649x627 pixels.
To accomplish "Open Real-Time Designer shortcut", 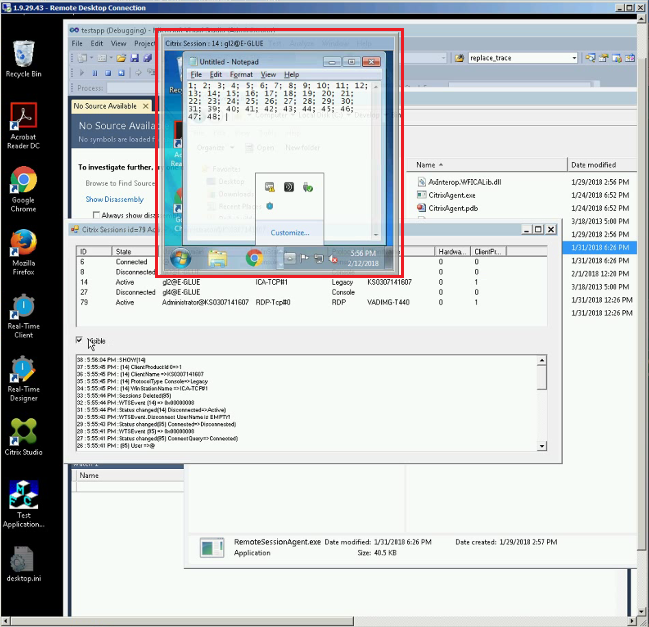I will [23, 379].
